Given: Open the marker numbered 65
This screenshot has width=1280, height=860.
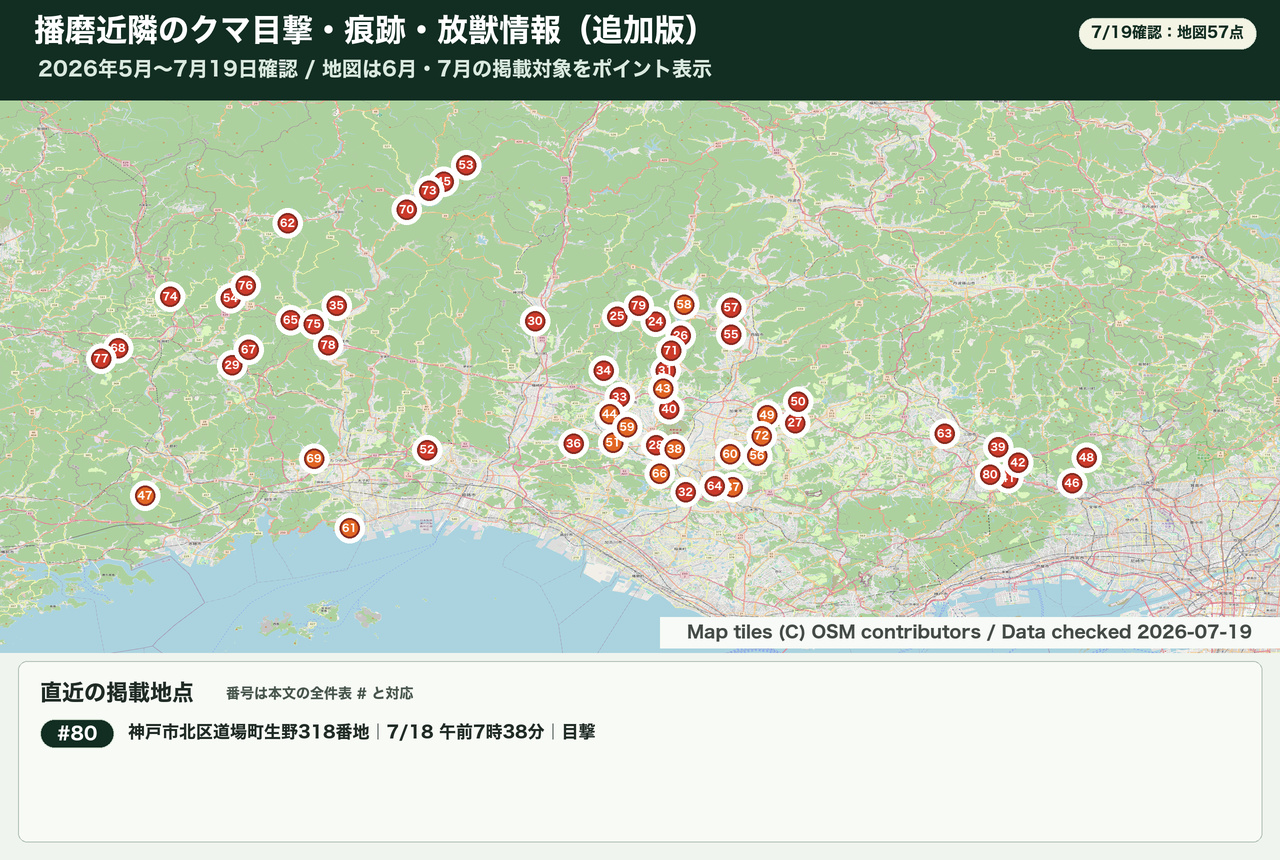Looking at the screenshot, I should (x=290, y=321).
